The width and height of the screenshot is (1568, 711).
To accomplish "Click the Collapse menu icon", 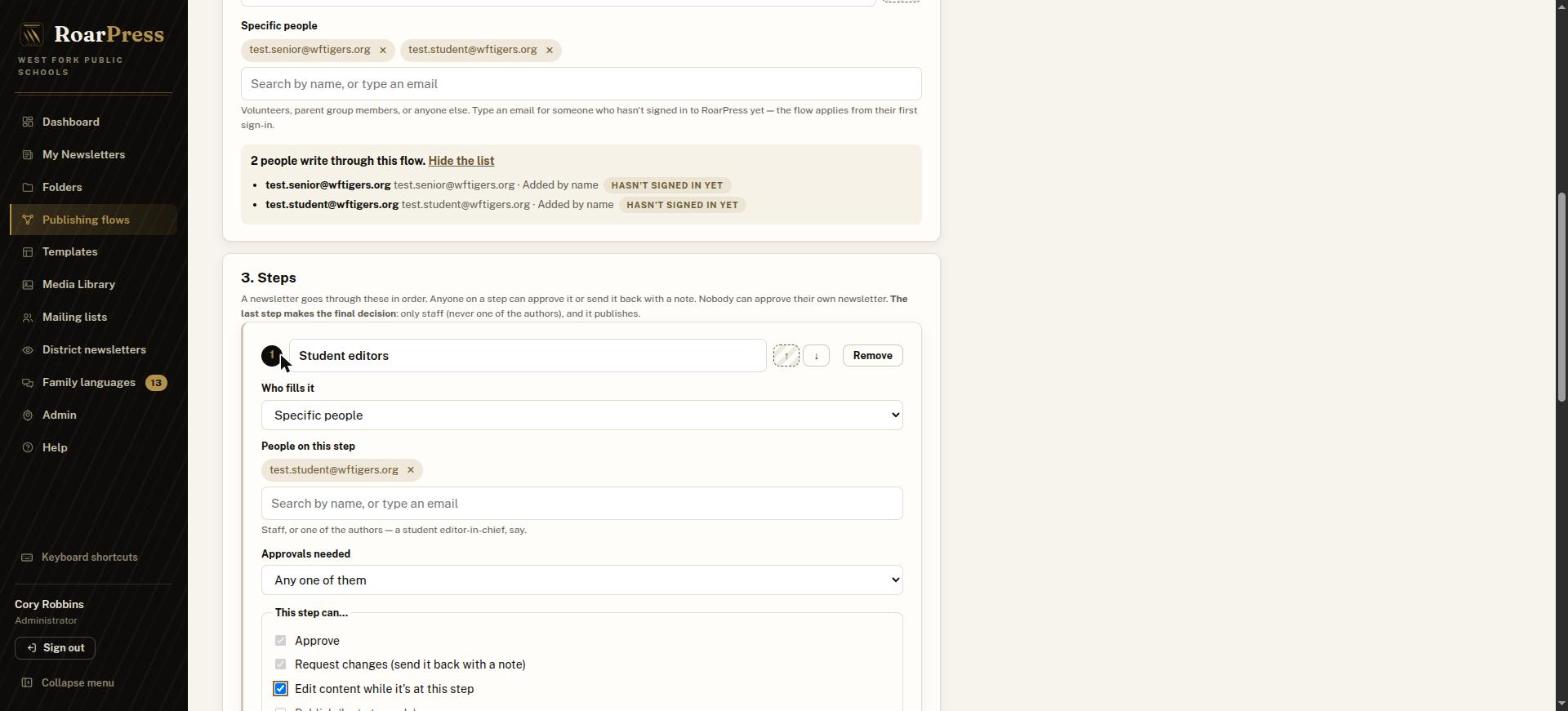I will point(27,683).
